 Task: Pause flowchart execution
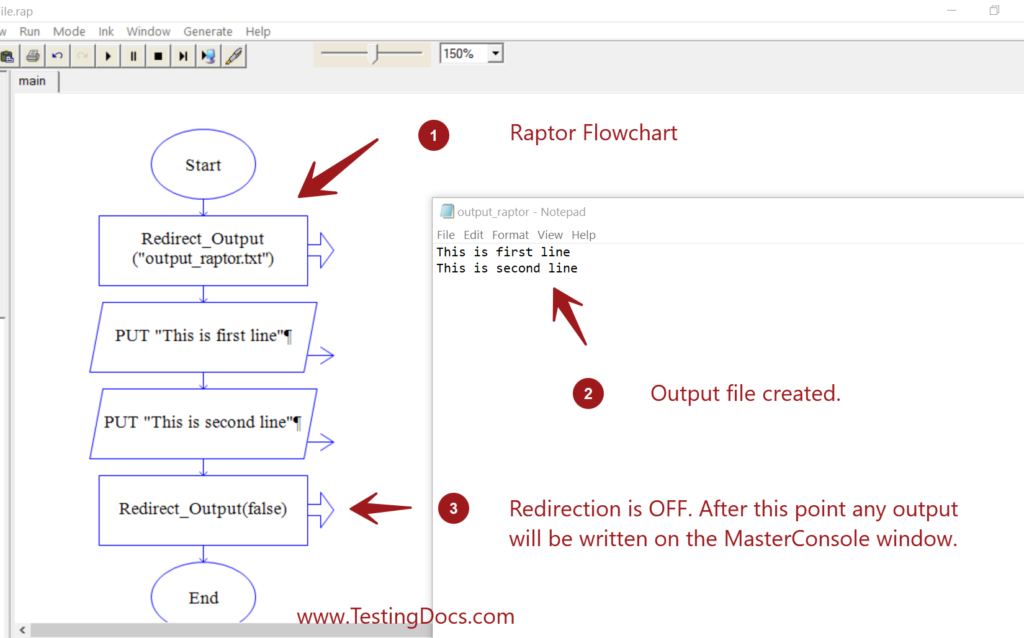point(133,56)
